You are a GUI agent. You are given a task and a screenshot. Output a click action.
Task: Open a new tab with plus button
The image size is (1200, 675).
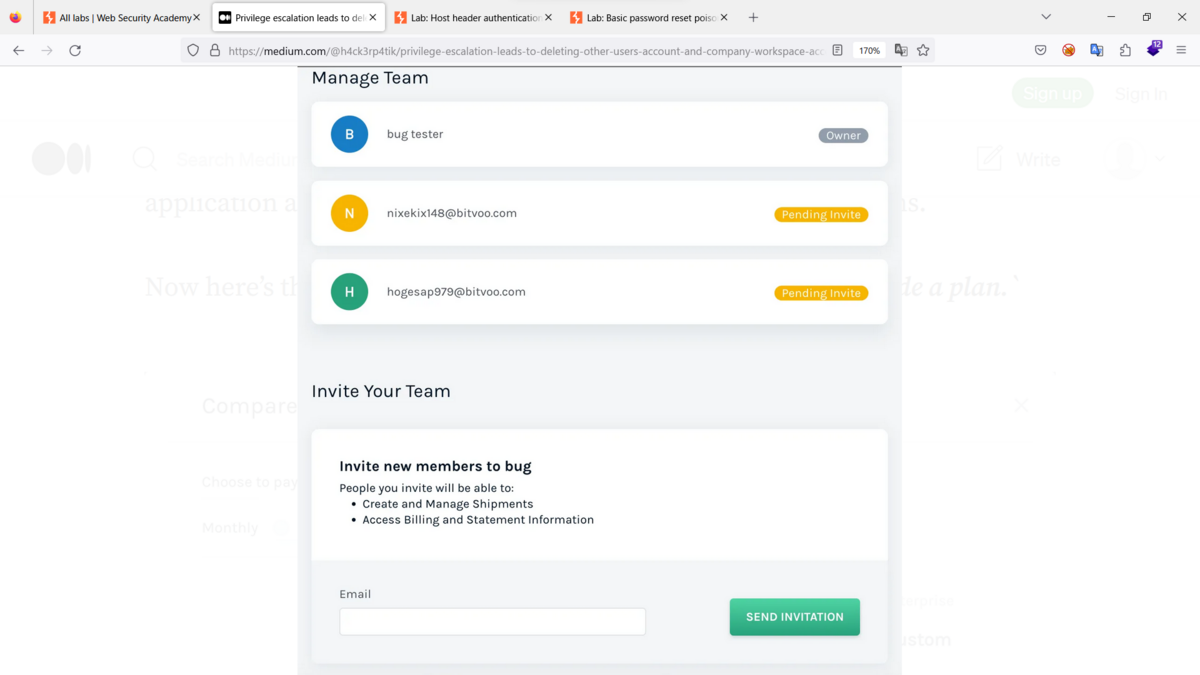753,18
